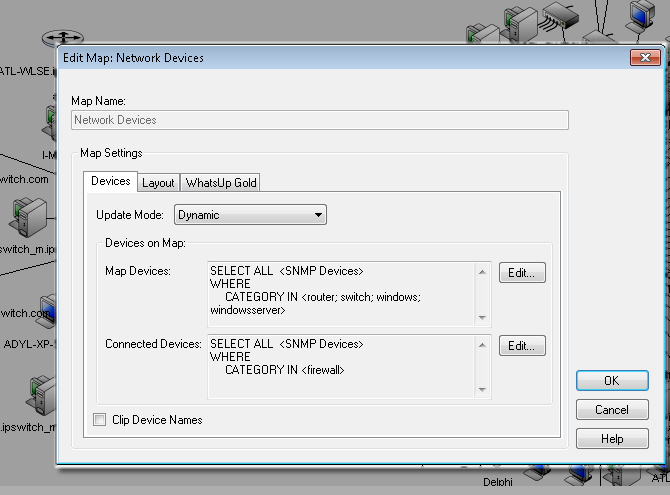
Task: Select the server icon left of switch_m label
Action: point(30,217)
